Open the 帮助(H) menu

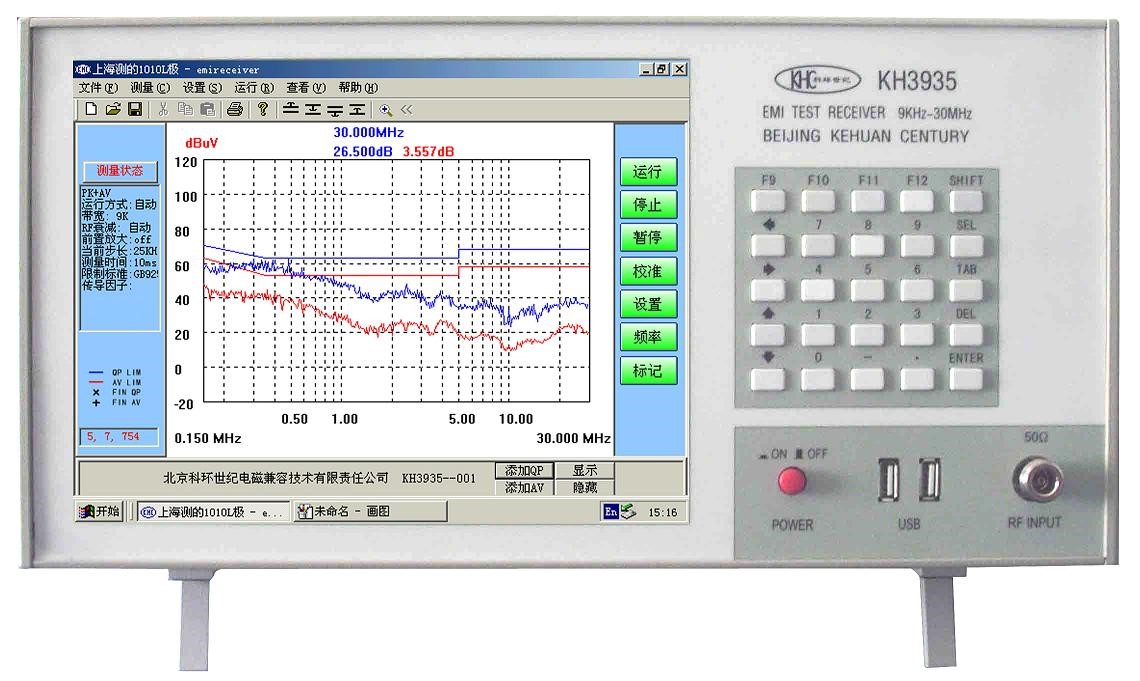coord(358,88)
